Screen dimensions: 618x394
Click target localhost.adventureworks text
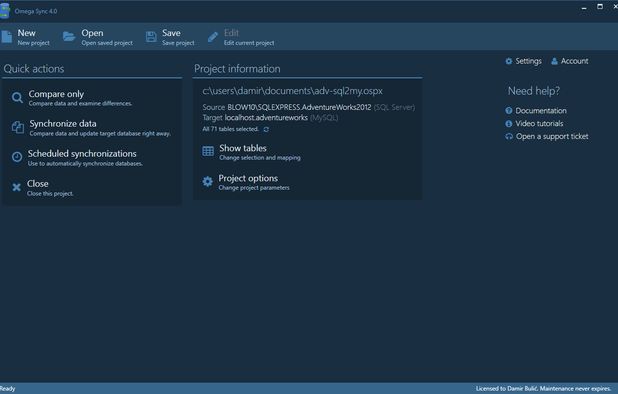point(266,117)
